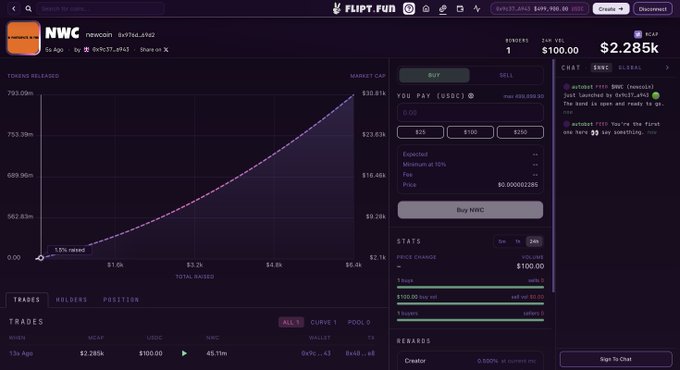Switch chat to the $NWC tab
Screen dimensions: 680x370
coord(601,67)
